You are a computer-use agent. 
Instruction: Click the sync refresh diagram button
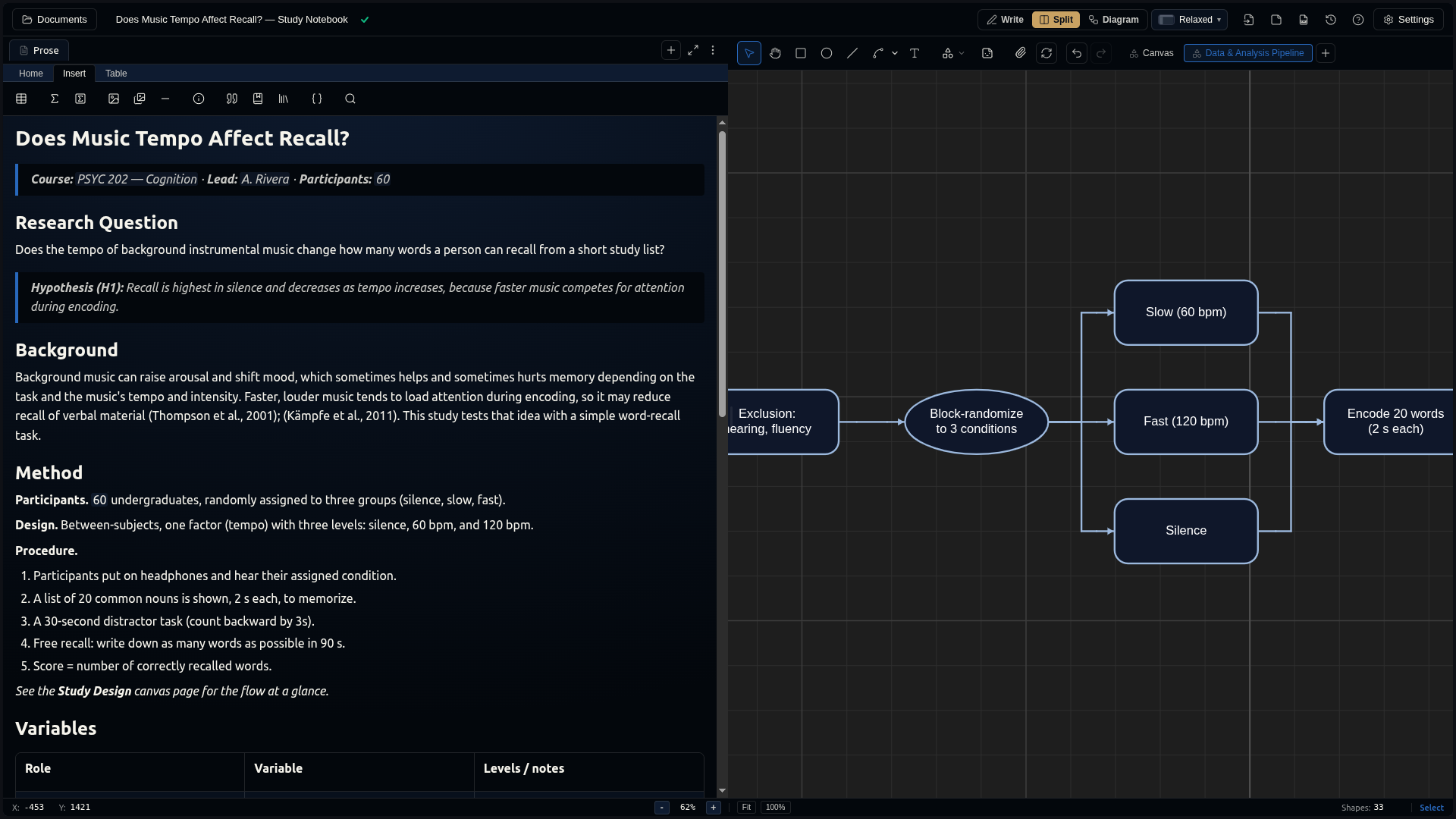[x=1046, y=53]
